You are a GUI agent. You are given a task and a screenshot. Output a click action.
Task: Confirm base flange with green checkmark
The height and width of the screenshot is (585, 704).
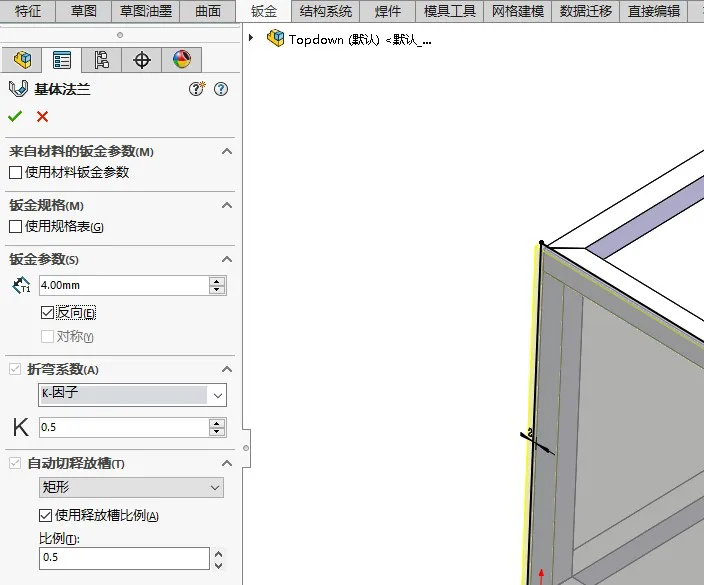pos(15,117)
